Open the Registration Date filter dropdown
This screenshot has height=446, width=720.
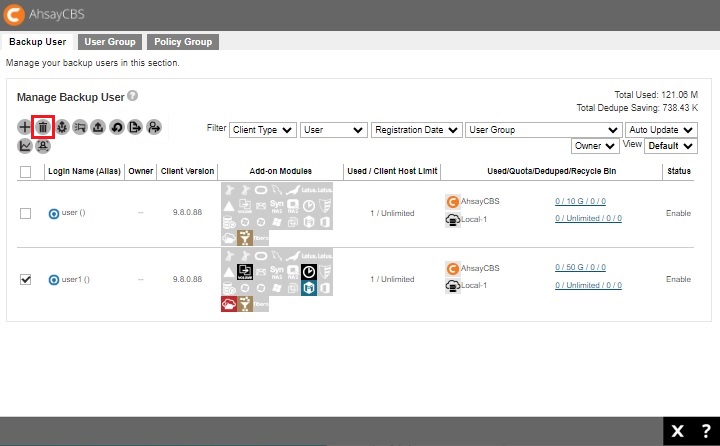click(x=416, y=130)
